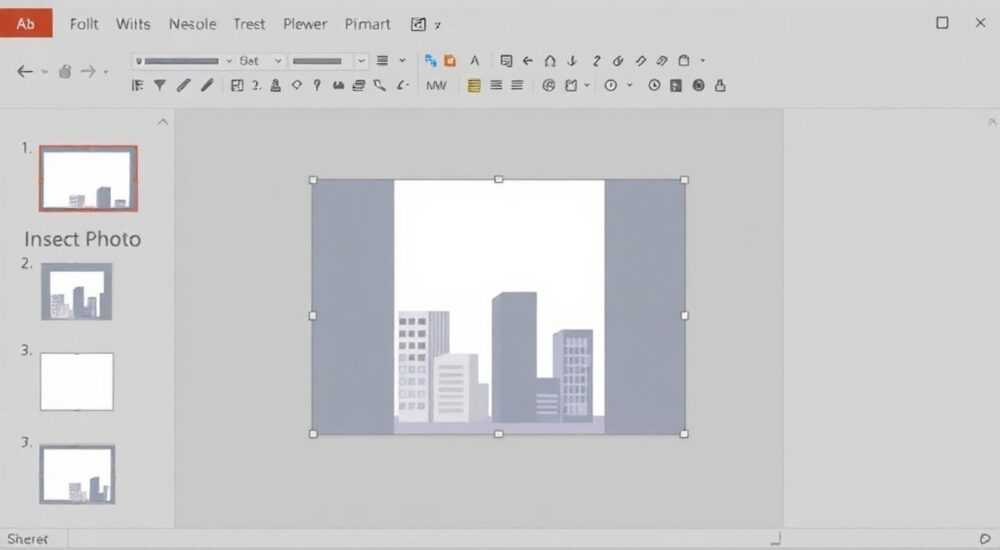
Task: Toggle right text alignment button
Action: pos(517,85)
